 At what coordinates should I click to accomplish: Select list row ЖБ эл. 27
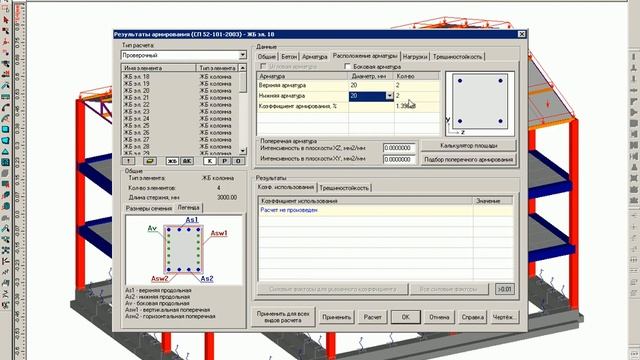pyautogui.click(x=180, y=140)
